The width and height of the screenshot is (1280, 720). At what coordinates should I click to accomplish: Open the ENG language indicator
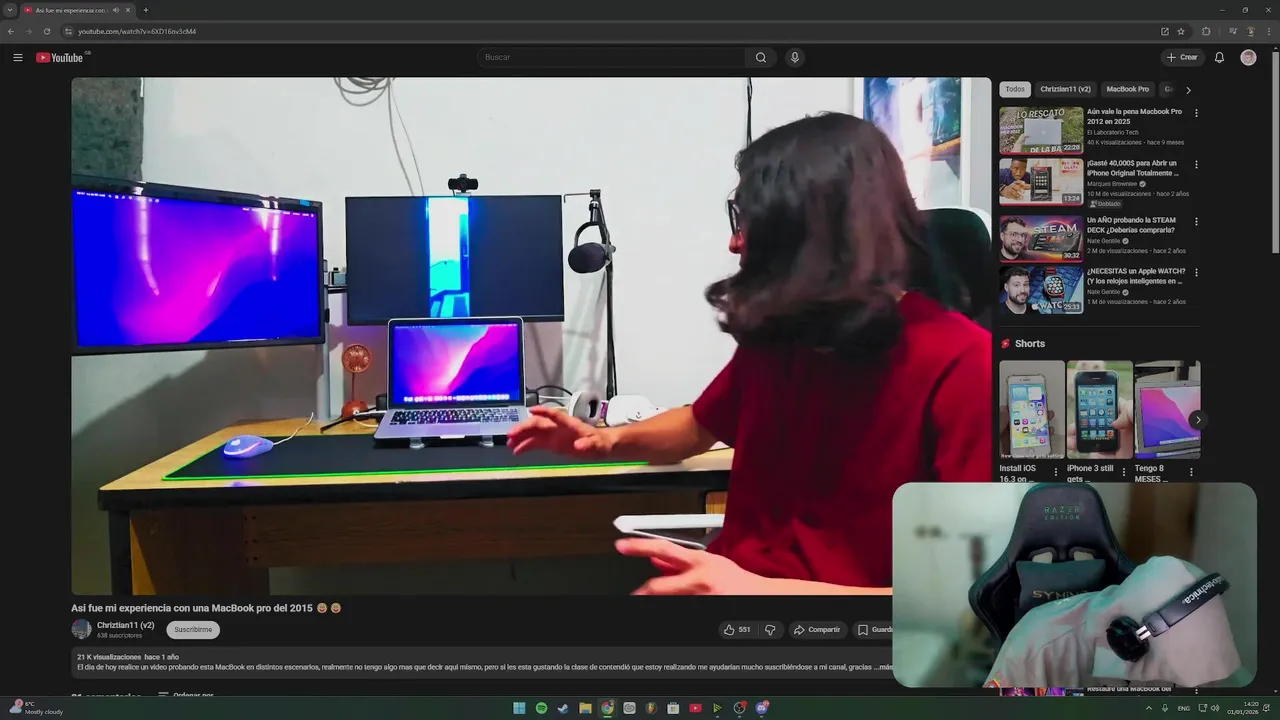pos(1184,708)
